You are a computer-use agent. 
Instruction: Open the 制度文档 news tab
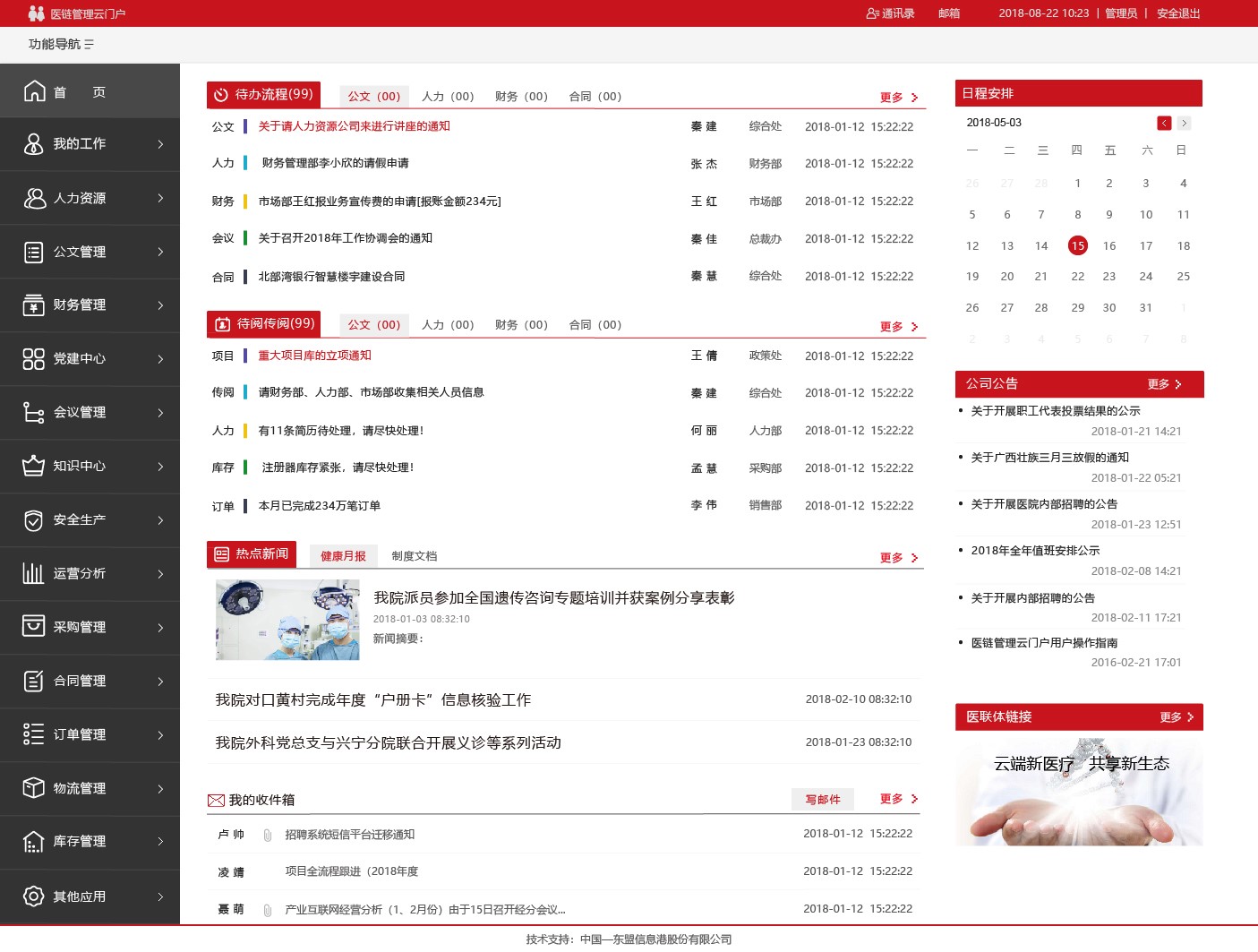point(415,556)
